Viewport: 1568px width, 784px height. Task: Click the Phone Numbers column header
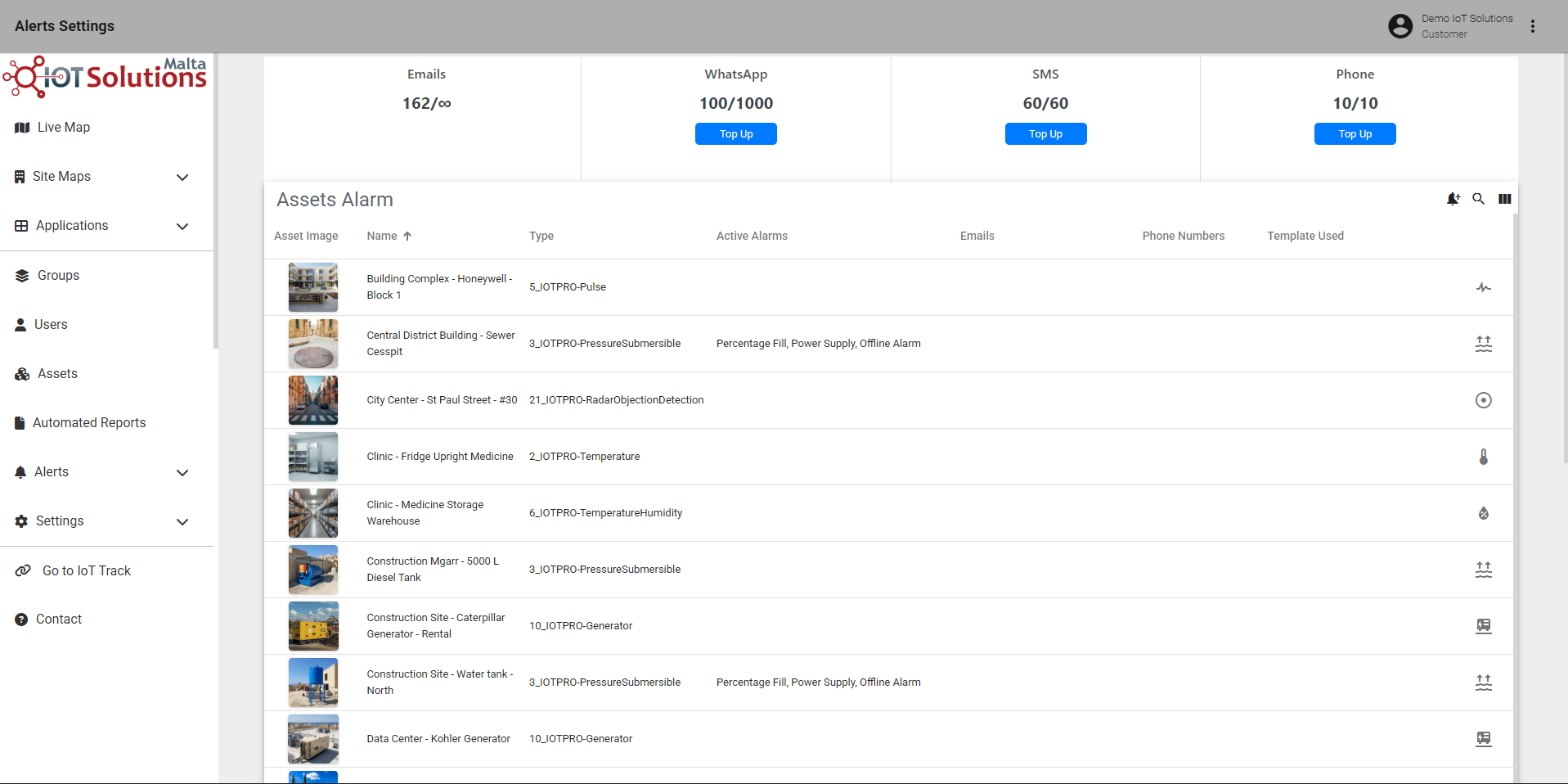1183,236
